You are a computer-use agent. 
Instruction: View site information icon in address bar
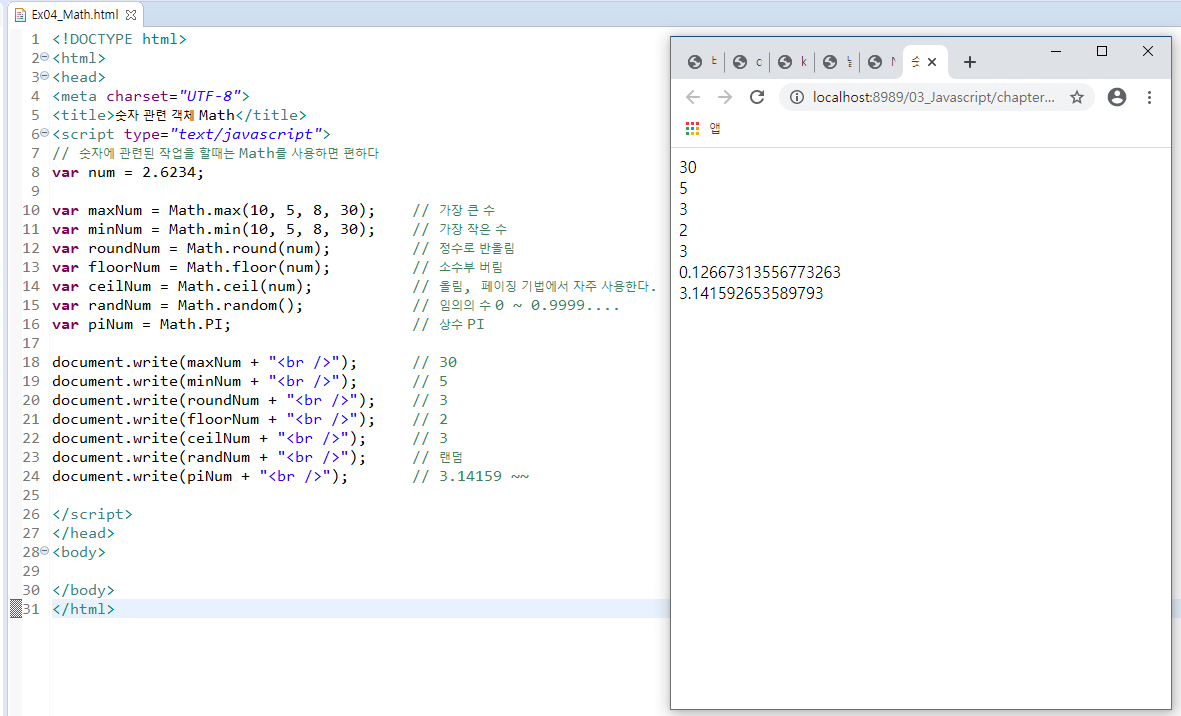[796, 97]
